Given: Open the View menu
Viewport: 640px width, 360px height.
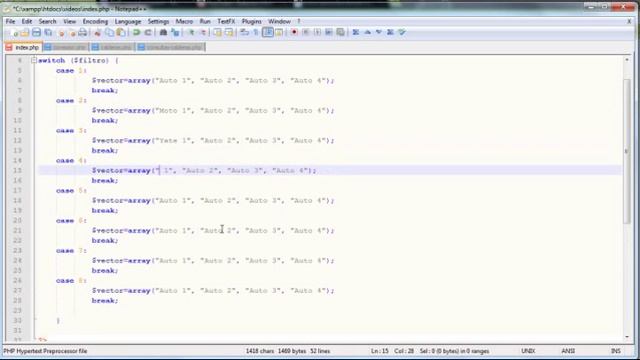Looking at the screenshot, I should (x=69, y=21).
